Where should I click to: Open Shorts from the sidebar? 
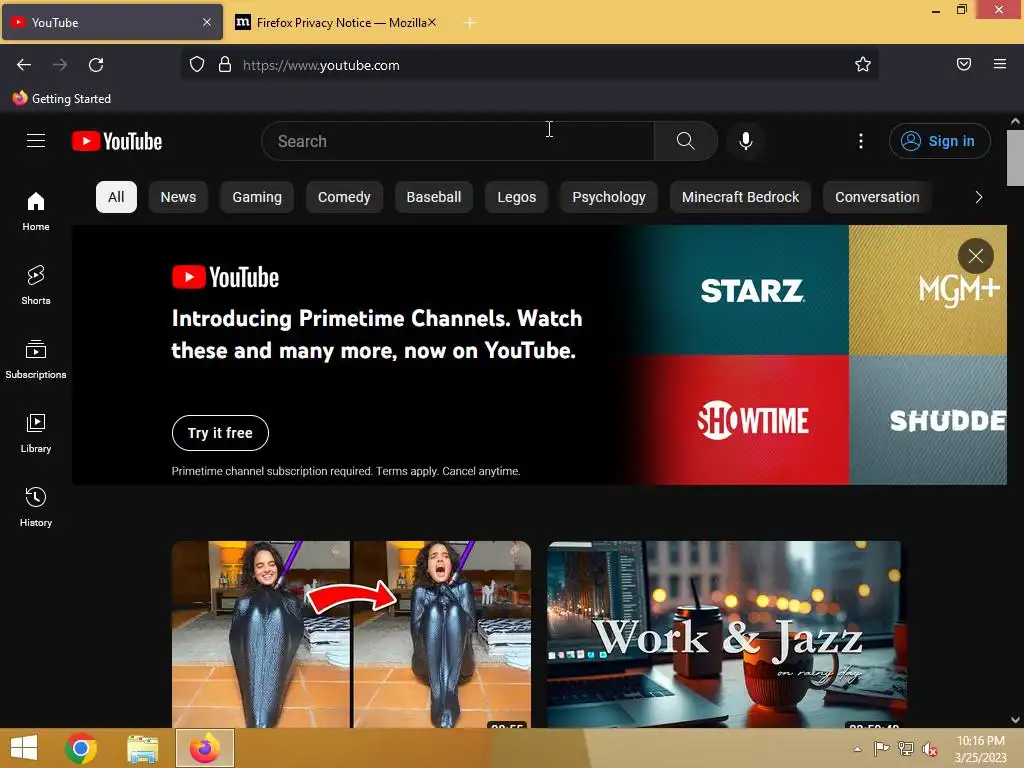[x=36, y=285]
